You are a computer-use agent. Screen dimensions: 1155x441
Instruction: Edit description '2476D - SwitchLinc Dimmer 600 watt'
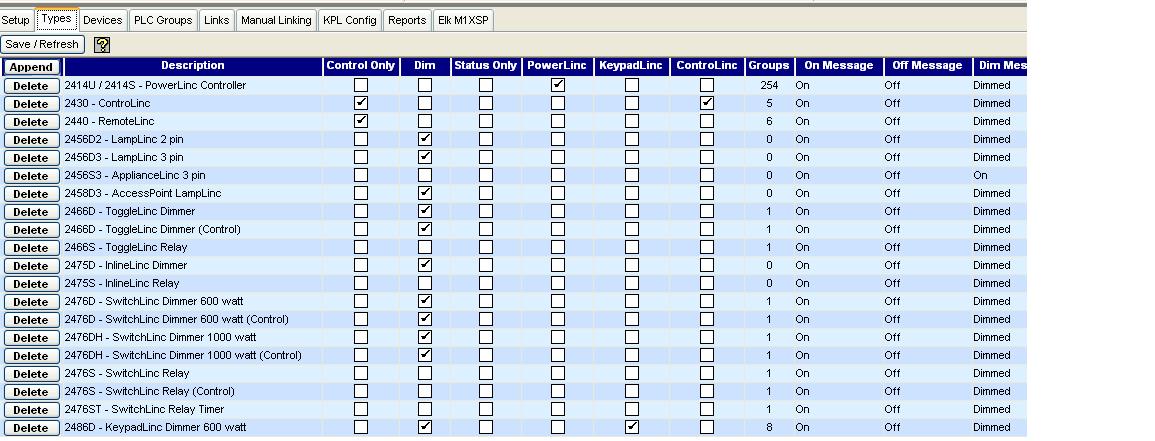tap(154, 301)
